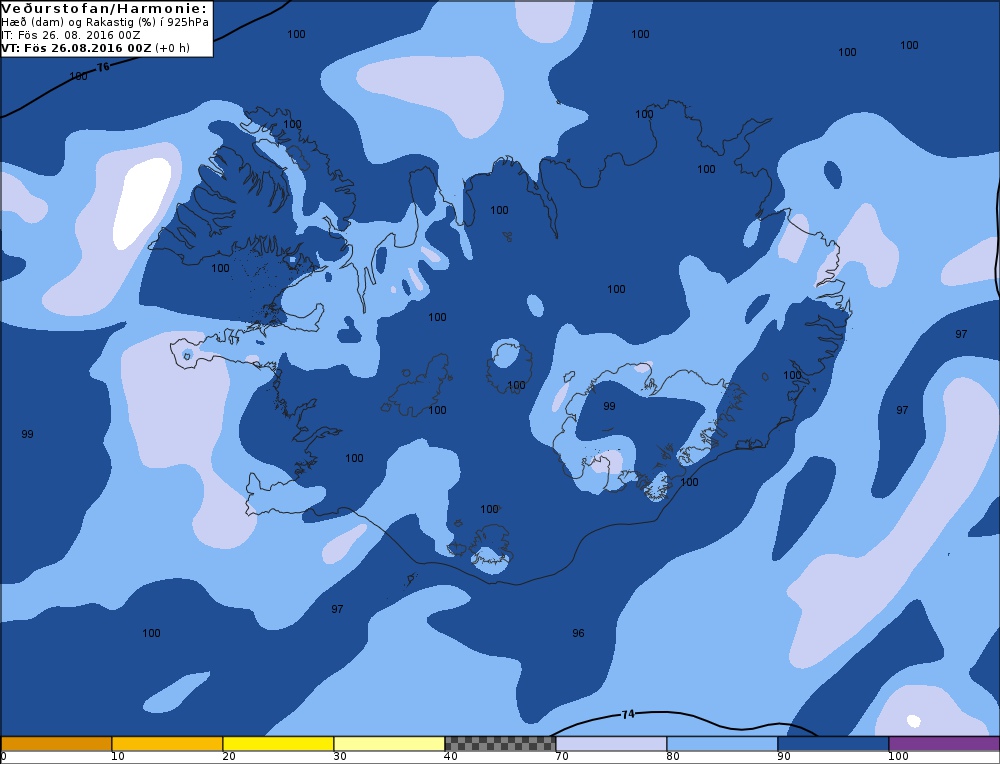Click the '96' humidity value on the map

pyautogui.click(x=578, y=633)
